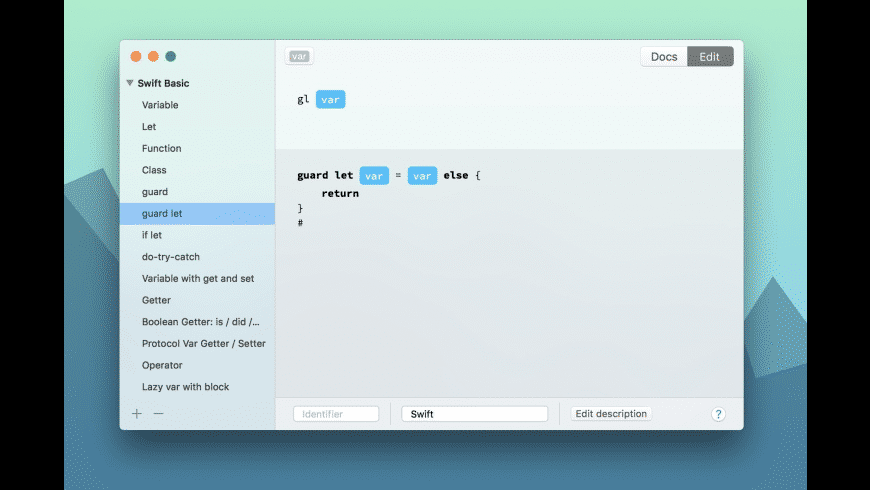
Task: Select the Let snippet
Action: pos(198,127)
